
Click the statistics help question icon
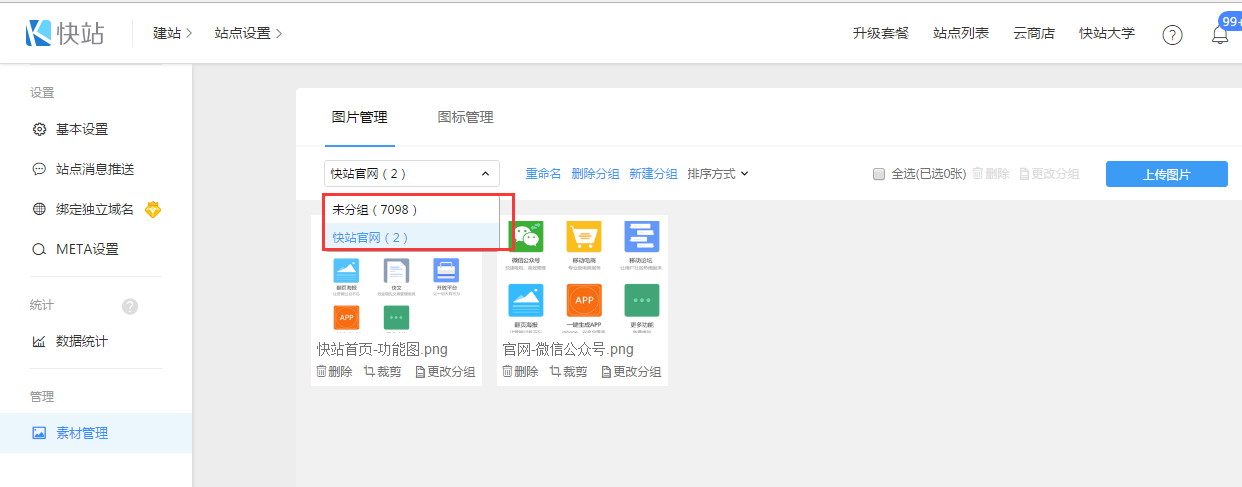coord(129,306)
